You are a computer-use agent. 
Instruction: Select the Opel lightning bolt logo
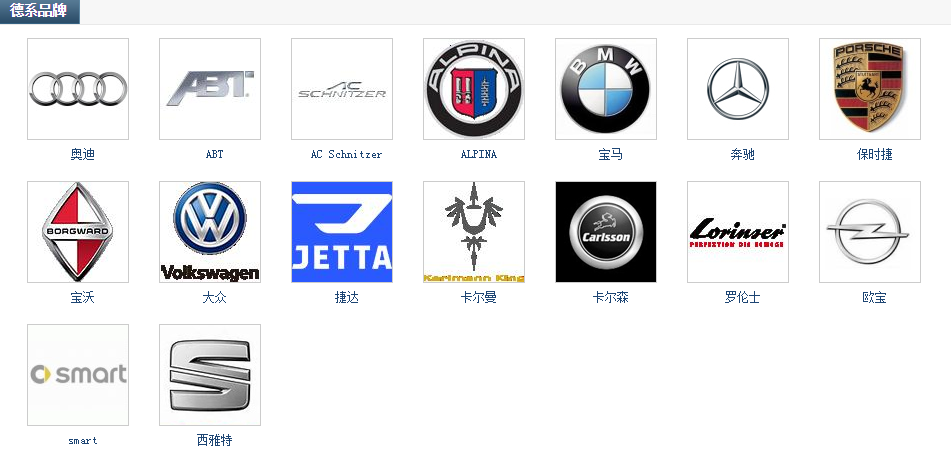(x=870, y=232)
